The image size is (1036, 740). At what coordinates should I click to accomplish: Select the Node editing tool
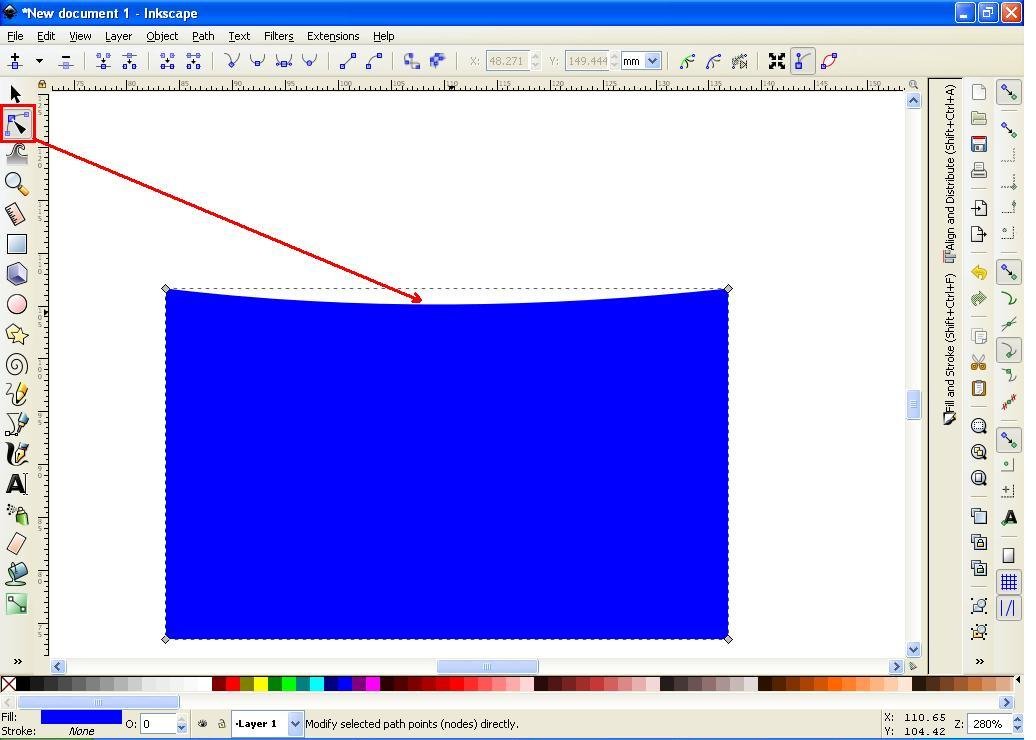coord(16,122)
